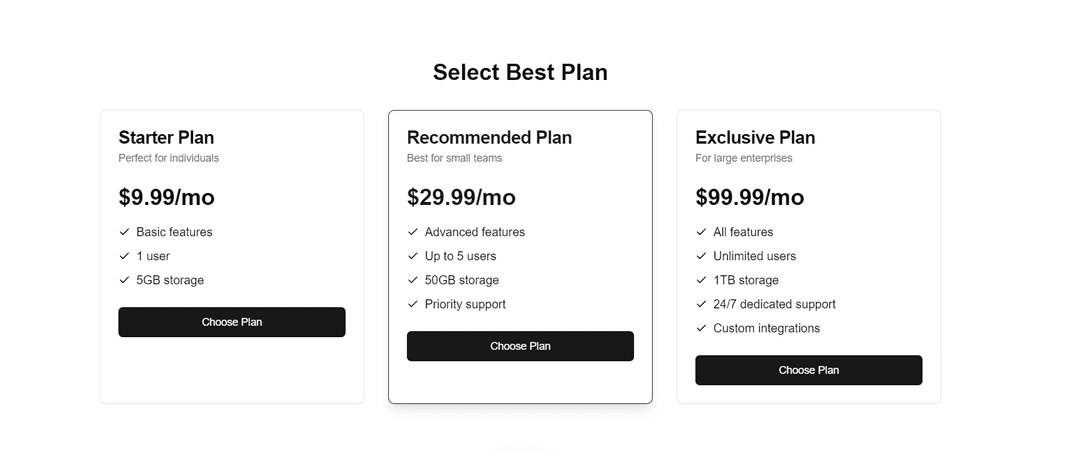Click checkmark next to Custom integrations
The width and height of the screenshot is (1080, 452).
point(701,329)
